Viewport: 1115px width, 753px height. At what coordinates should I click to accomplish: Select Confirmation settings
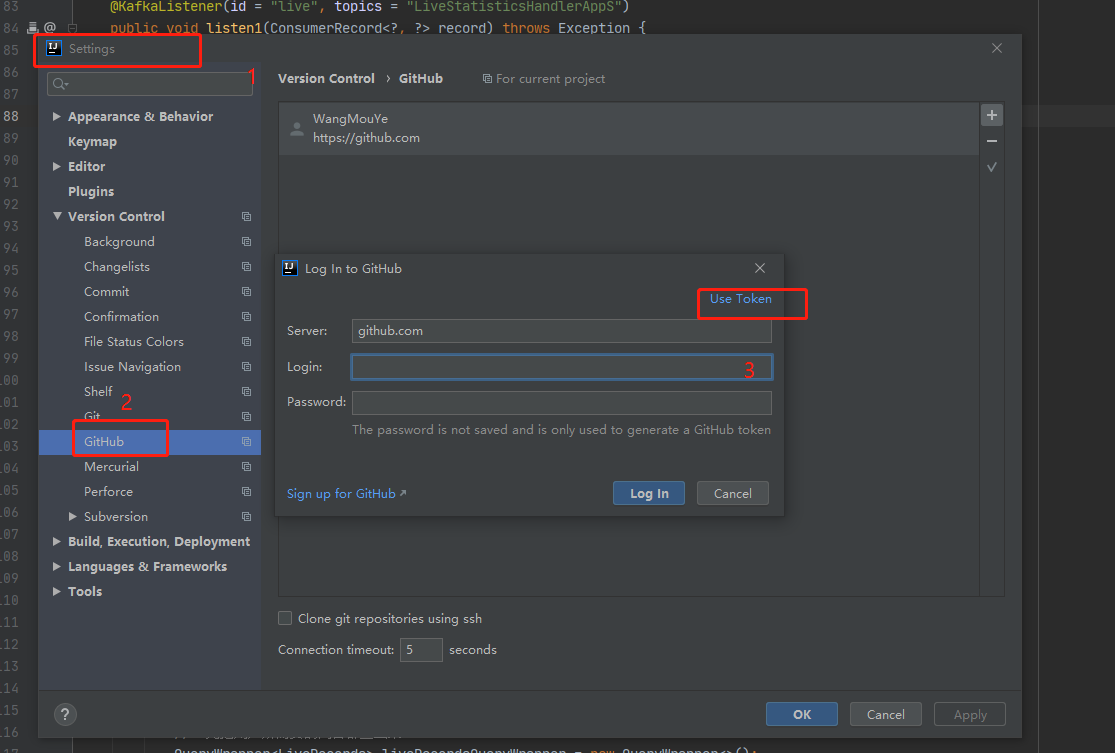click(122, 316)
